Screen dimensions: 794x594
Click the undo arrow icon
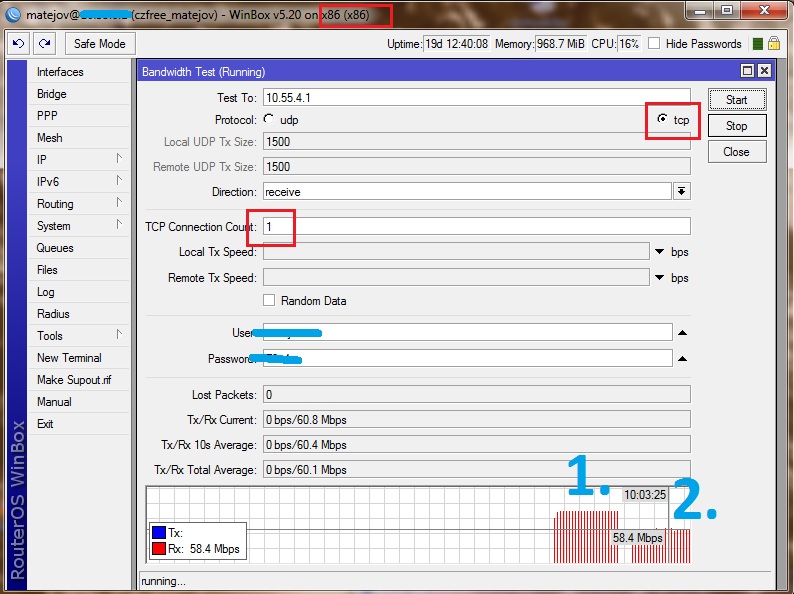18,44
